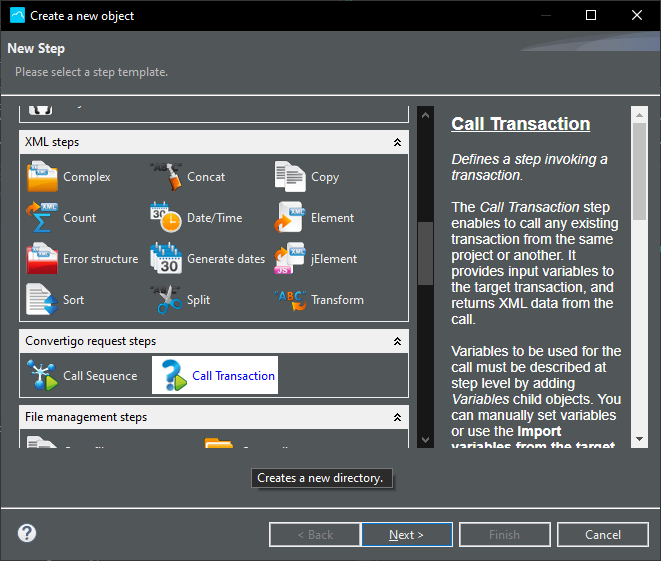Open the help question mark icon

[27, 533]
